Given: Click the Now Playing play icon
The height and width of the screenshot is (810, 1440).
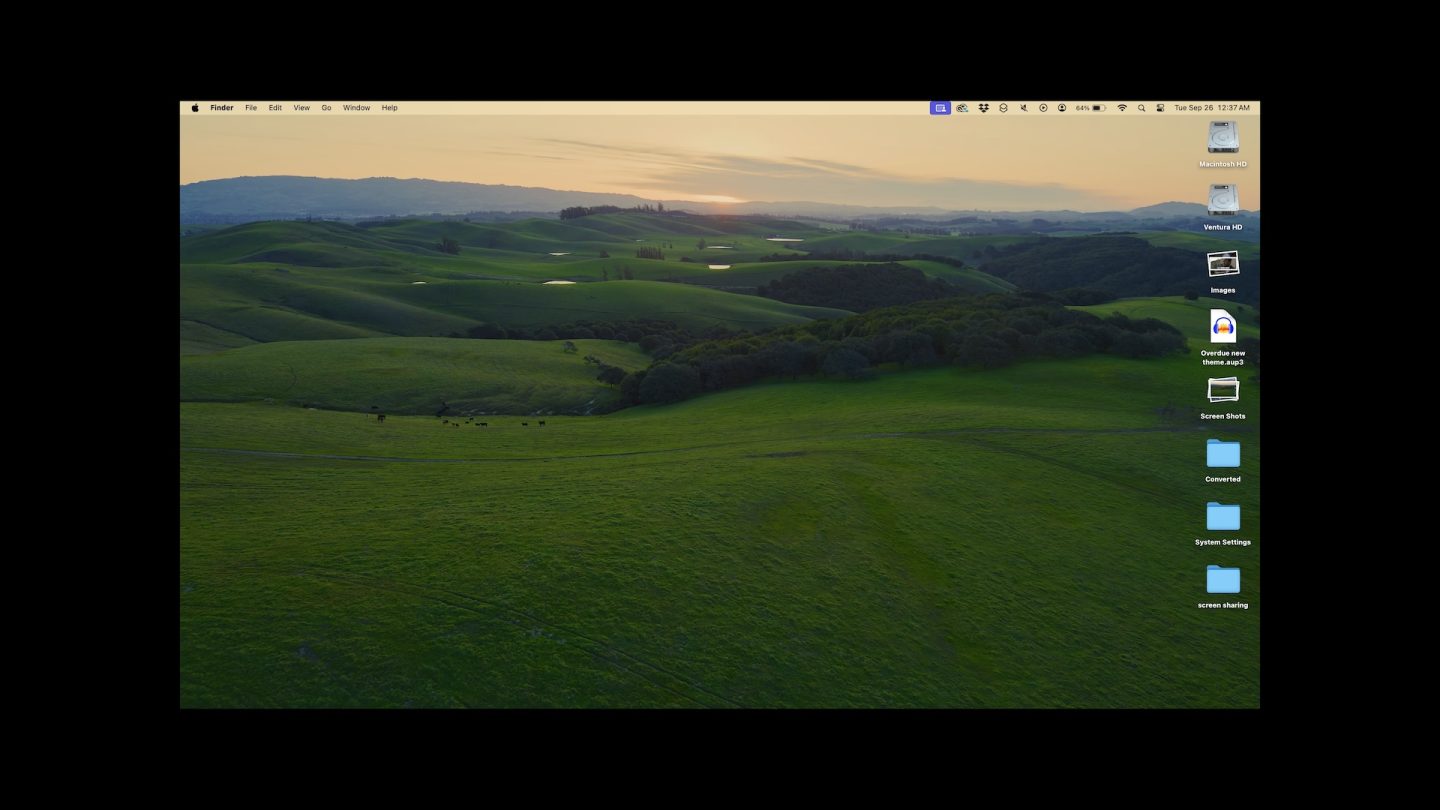Looking at the screenshot, I should (1043, 108).
